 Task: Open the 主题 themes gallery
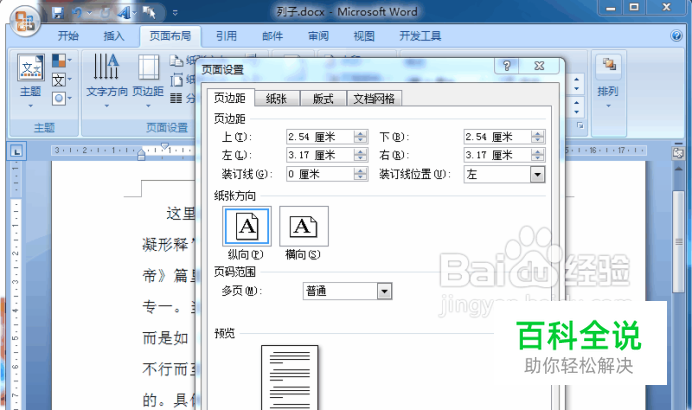point(30,81)
